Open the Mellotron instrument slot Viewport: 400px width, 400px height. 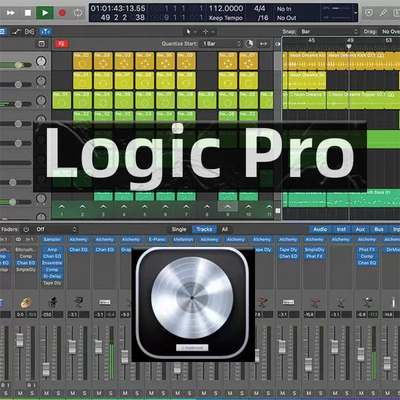click(x=183, y=239)
